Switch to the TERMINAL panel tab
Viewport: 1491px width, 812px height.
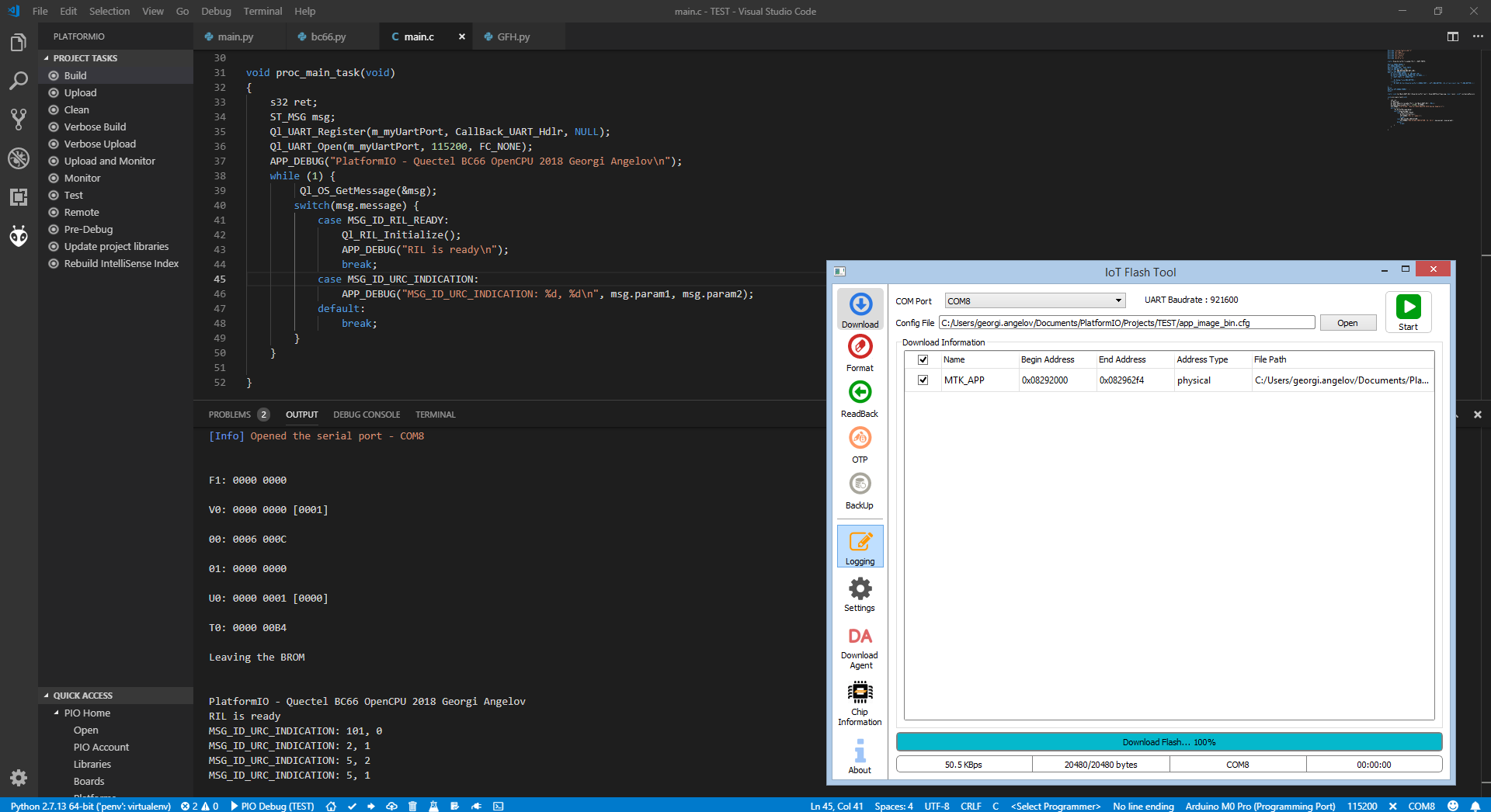(435, 415)
